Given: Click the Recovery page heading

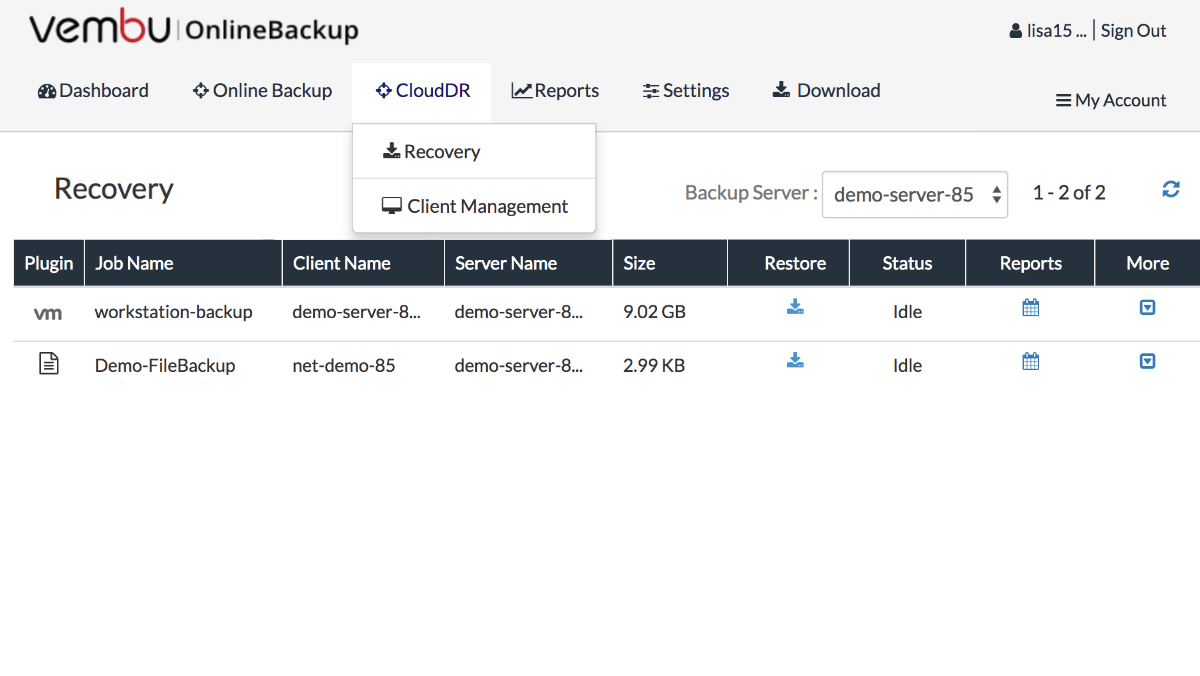Looking at the screenshot, I should [x=114, y=189].
